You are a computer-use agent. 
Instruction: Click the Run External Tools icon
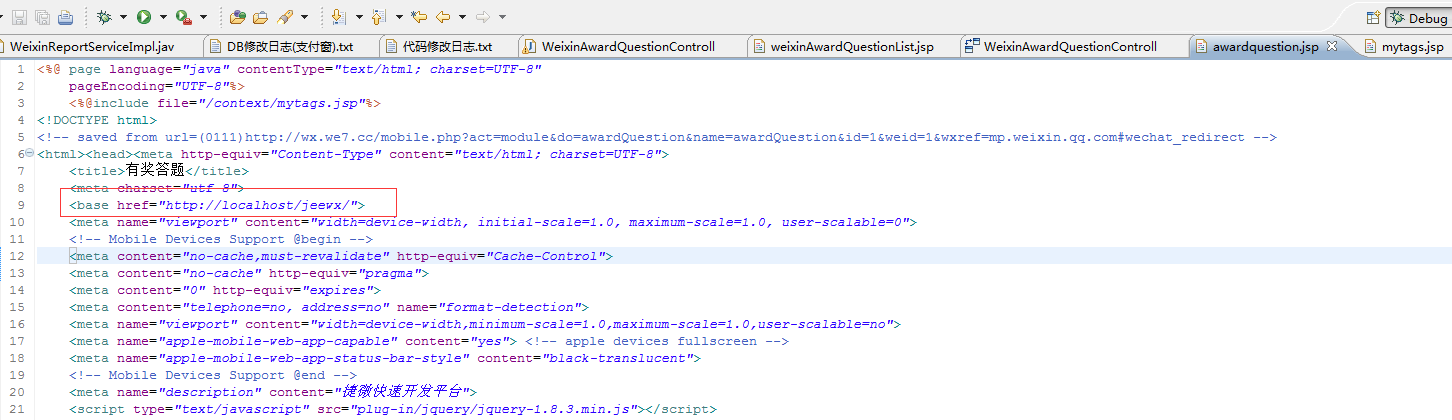[x=184, y=17]
